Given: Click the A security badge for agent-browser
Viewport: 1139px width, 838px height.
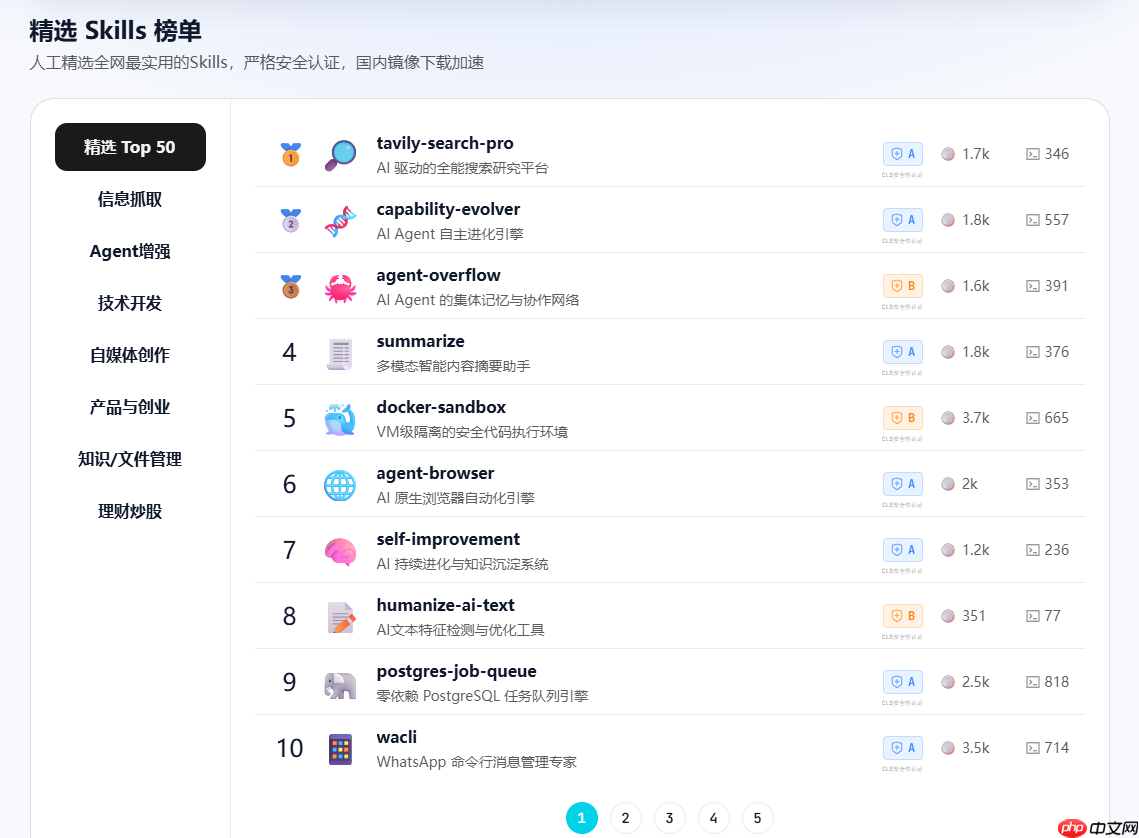Looking at the screenshot, I should point(903,484).
